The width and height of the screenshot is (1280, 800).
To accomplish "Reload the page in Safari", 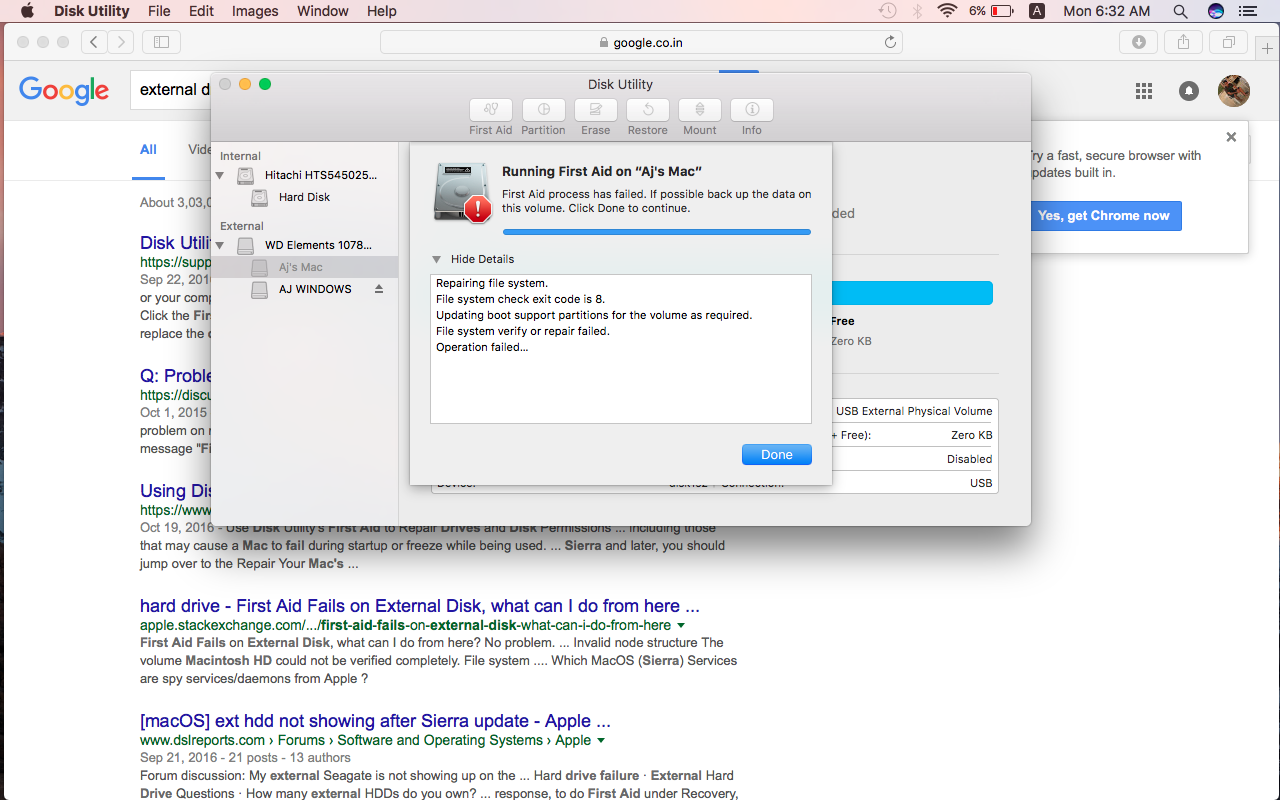I will point(890,42).
